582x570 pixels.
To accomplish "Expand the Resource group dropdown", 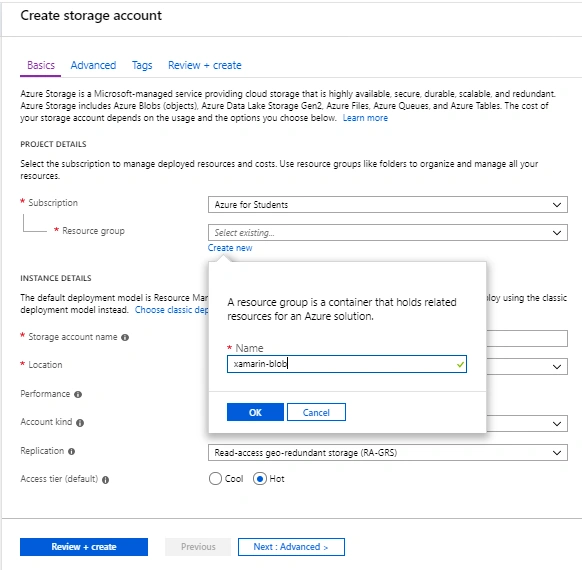I will [388, 233].
